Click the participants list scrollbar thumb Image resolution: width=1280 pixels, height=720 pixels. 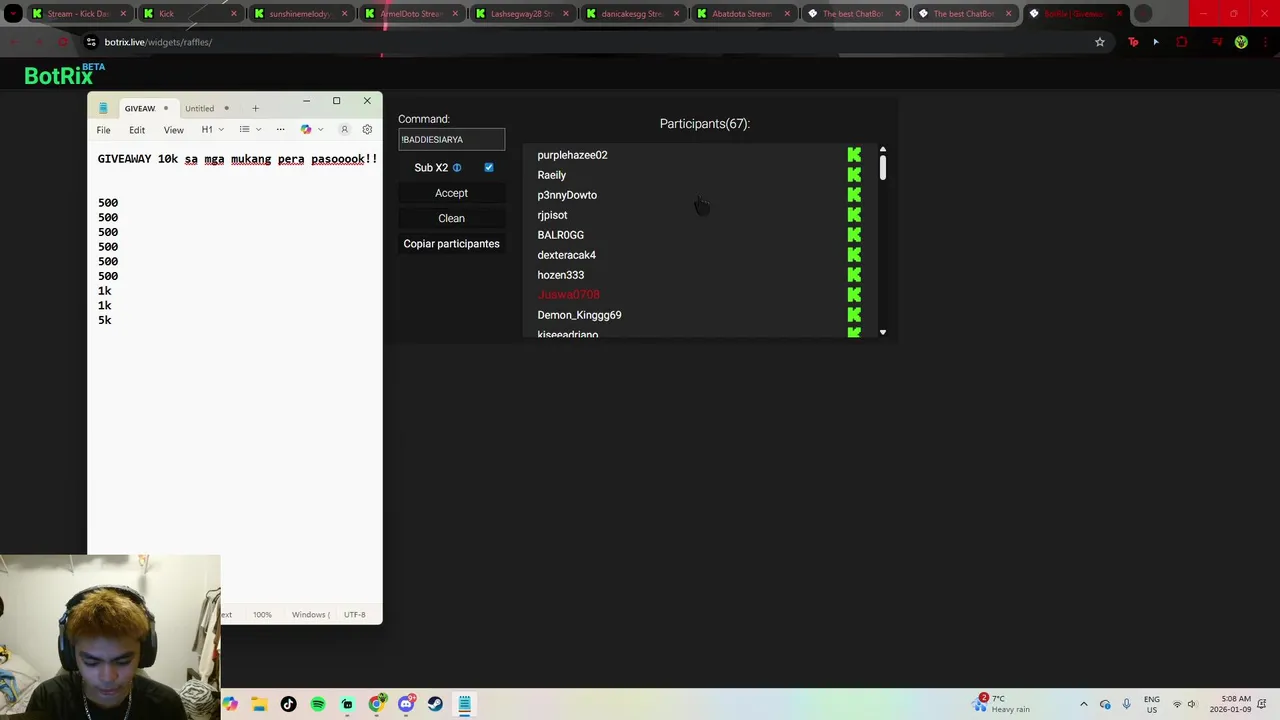(883, 167)
